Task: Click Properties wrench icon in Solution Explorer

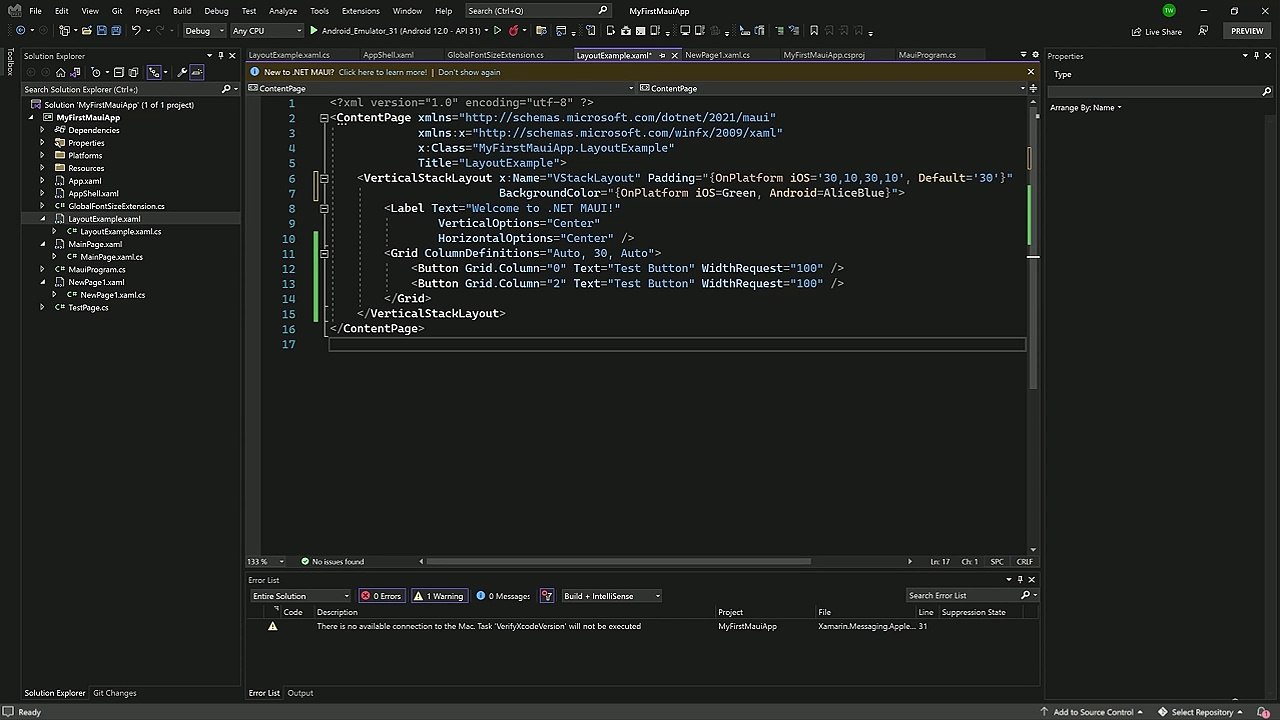Action: point(182,72)
